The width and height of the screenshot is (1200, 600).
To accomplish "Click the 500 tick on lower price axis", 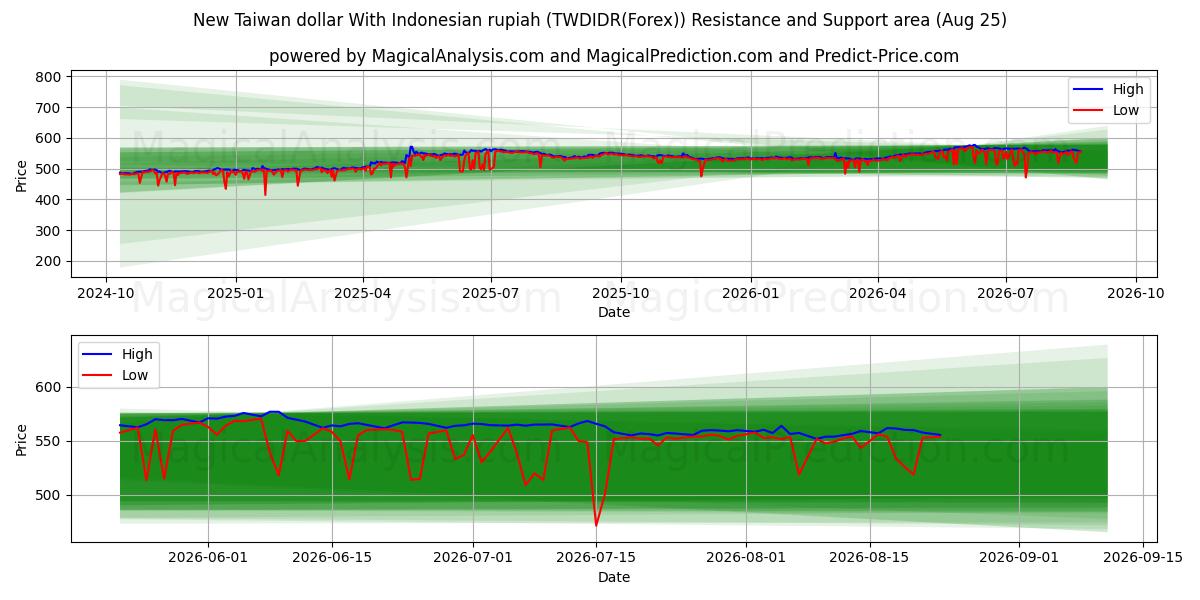I will point(48,495).
